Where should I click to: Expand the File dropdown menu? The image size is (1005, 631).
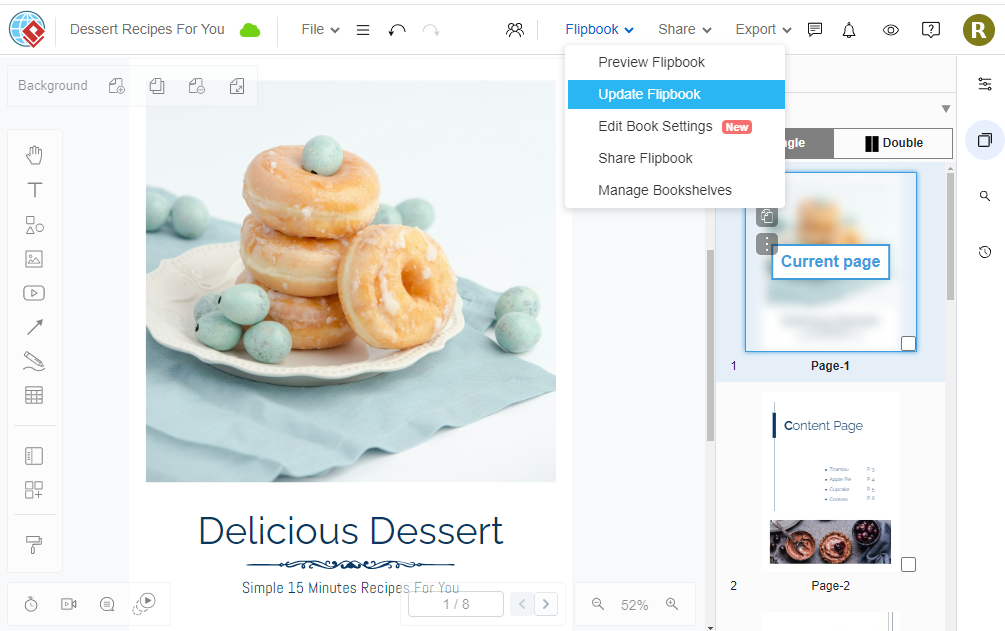(x=320, y=30)
